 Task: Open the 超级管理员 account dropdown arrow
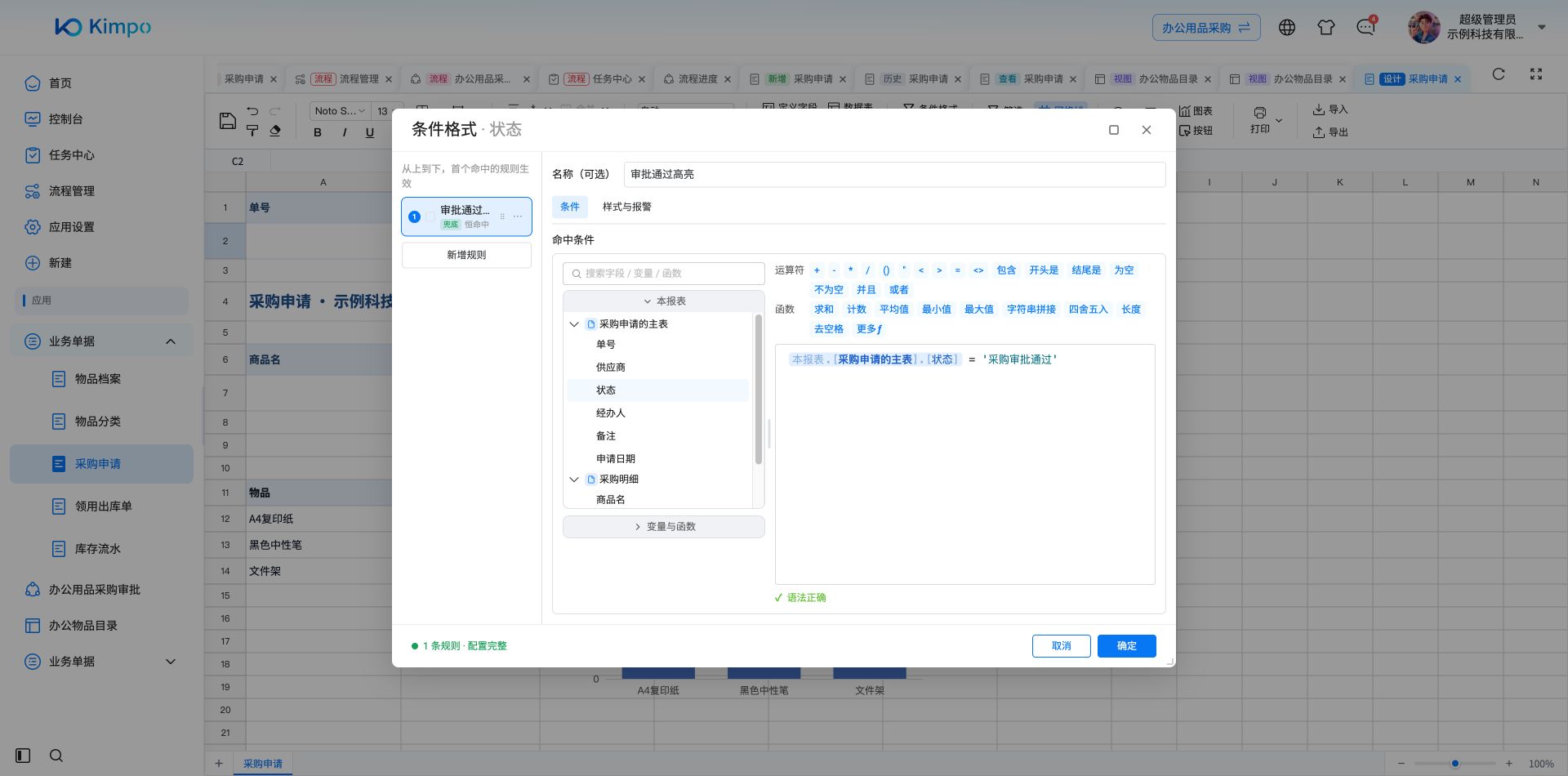pos(1542,27)
